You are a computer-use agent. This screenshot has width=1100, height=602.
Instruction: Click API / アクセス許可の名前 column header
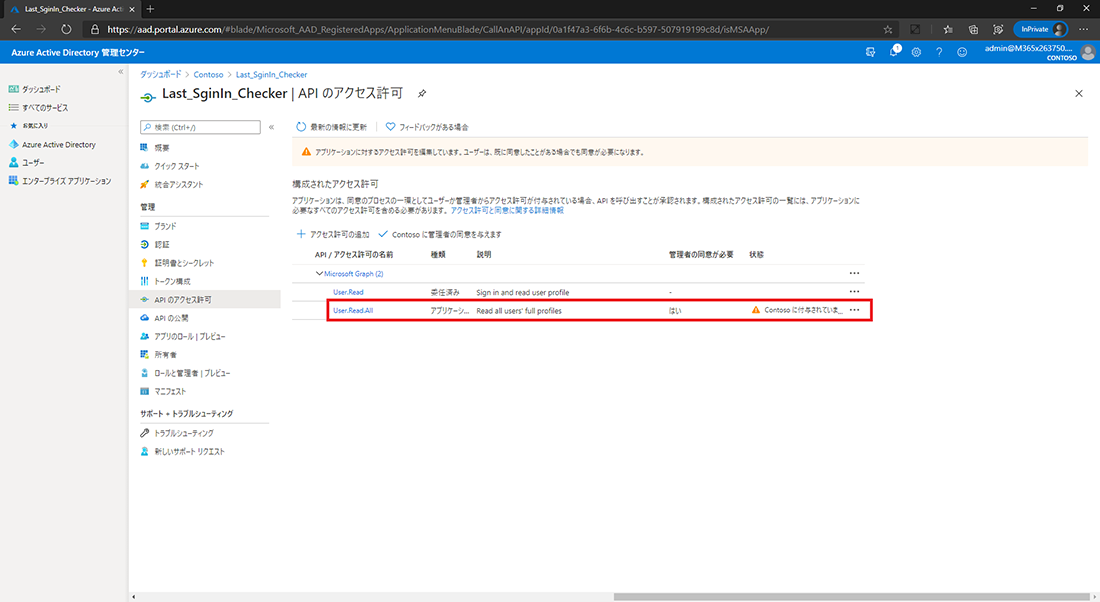click(x=354, y=255)
